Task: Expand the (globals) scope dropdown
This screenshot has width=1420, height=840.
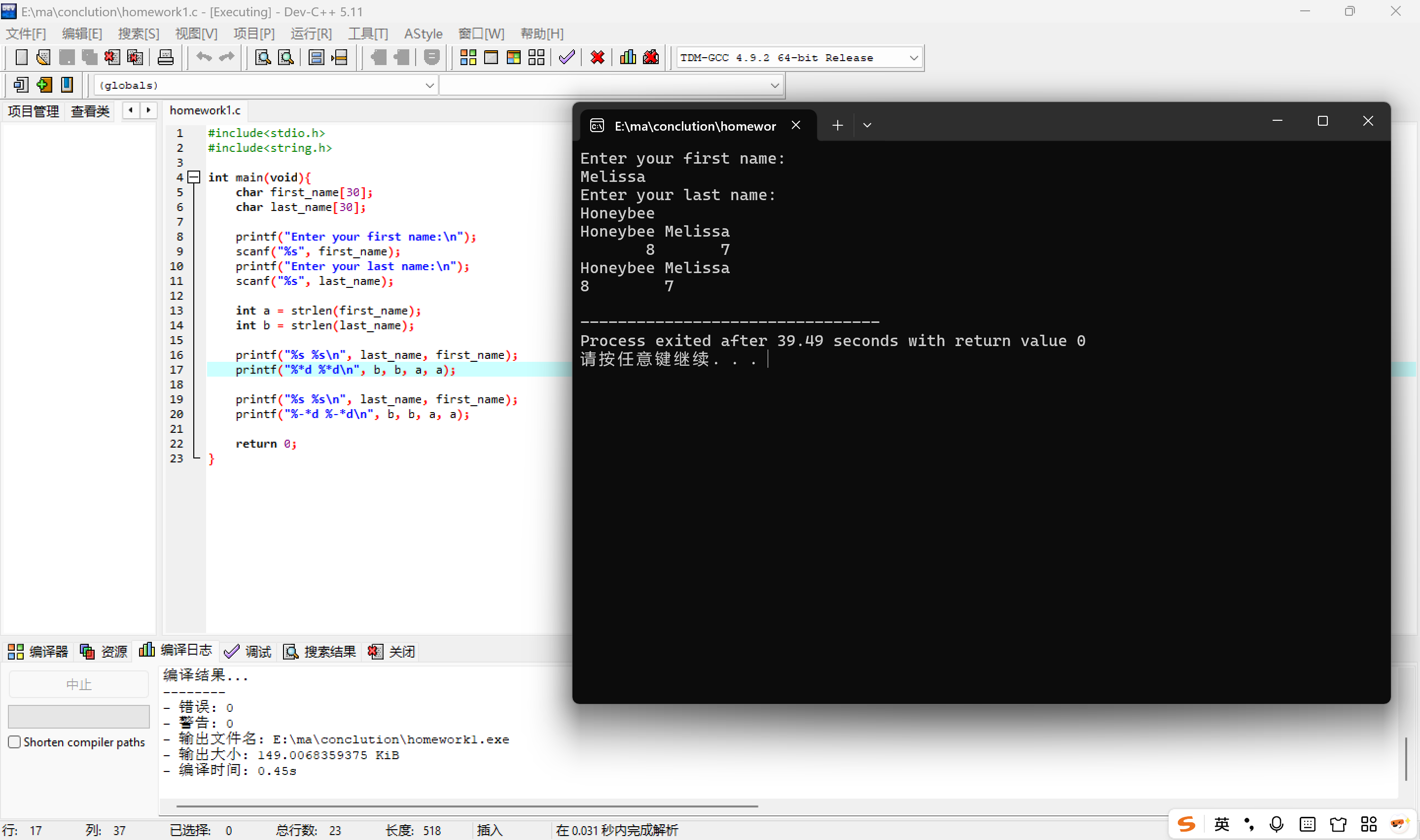Action: [x=429, y=85]
